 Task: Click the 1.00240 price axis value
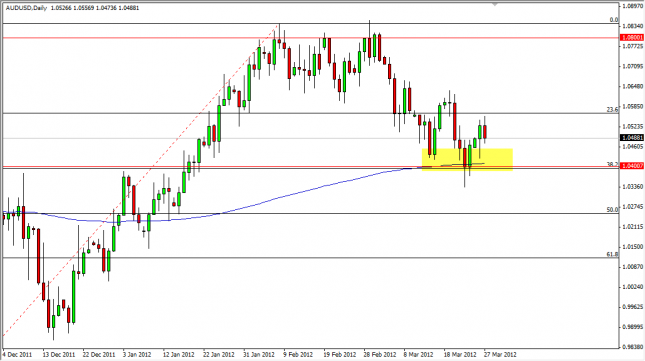point(633,287)
